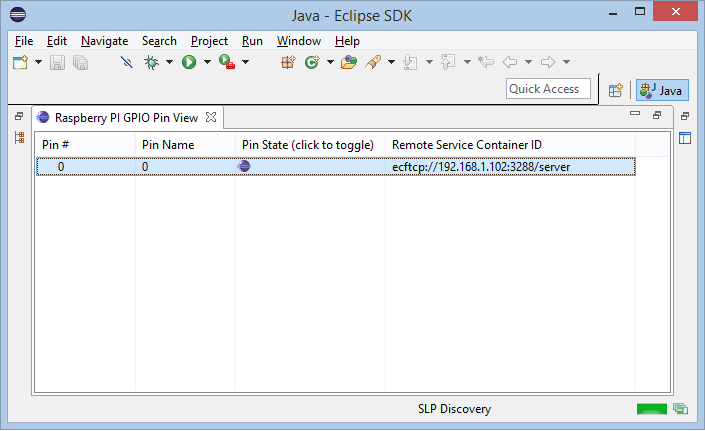Viewport: 705px width, 431px height.
Task: Click the Forward navigation arrow icon
Action: (x=548, y=62)
